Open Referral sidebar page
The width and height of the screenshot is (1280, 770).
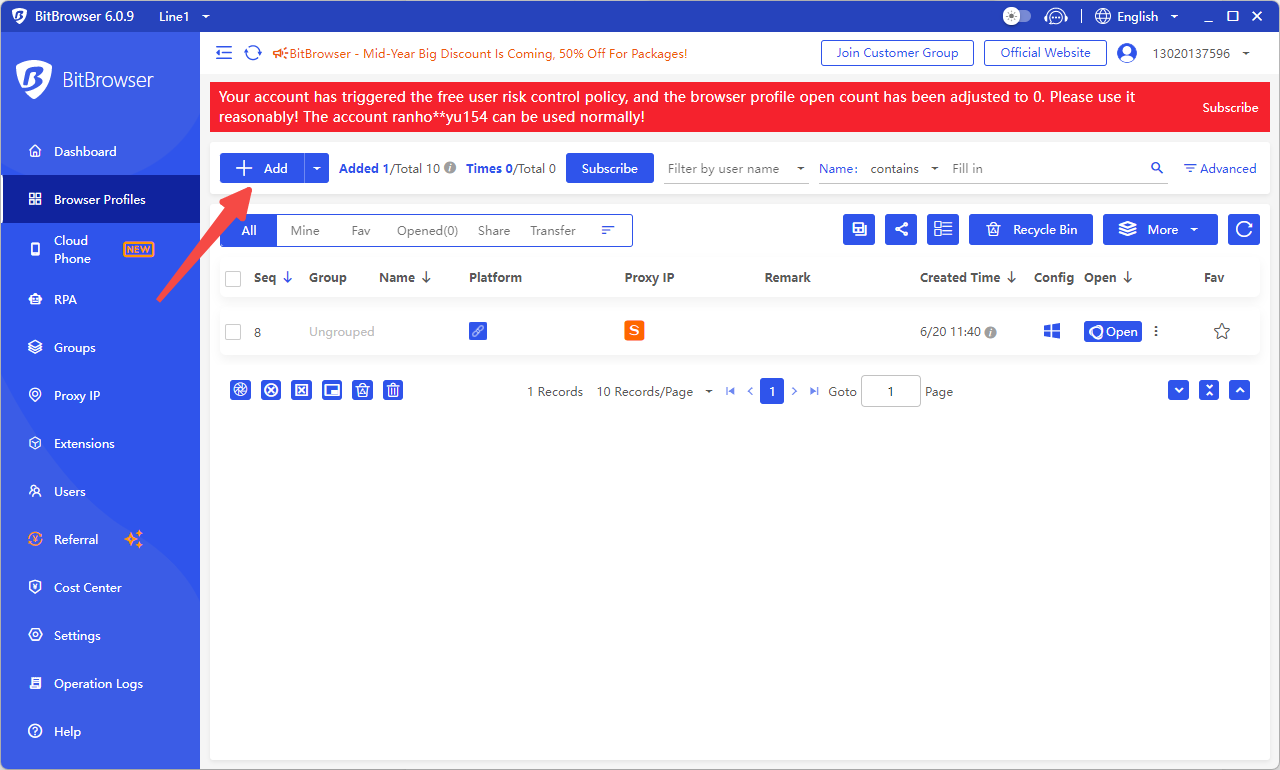pyautogui.click(x=100, y=539)
